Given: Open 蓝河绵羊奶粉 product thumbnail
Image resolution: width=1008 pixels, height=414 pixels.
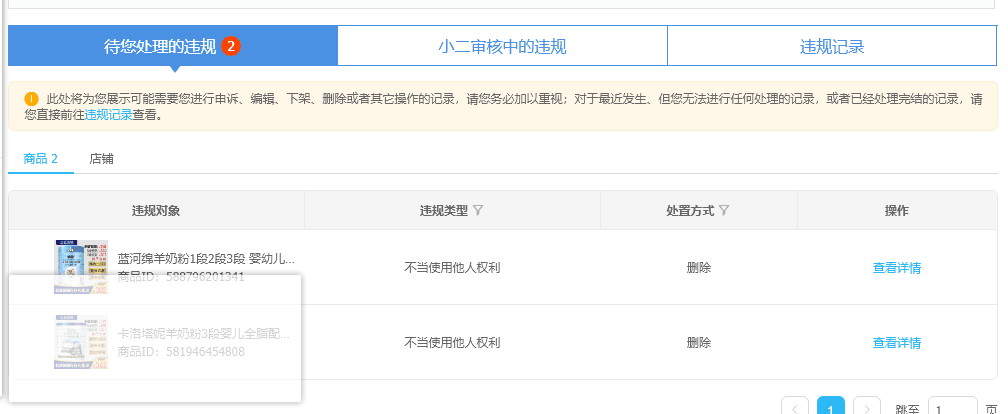Looking at the screenshot, I should (x=81, y=267).
